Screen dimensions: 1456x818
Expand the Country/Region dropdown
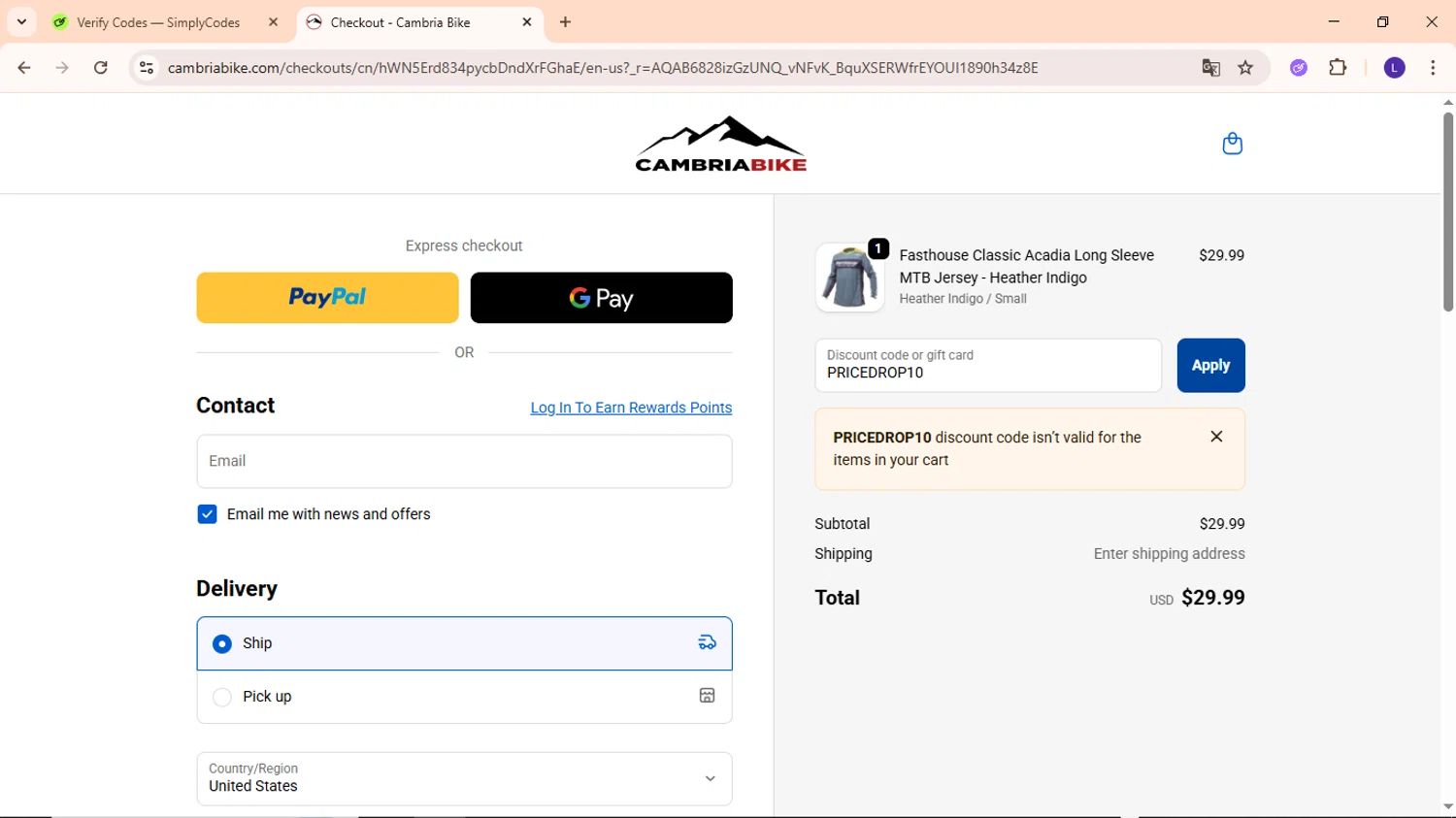(464, 778)
